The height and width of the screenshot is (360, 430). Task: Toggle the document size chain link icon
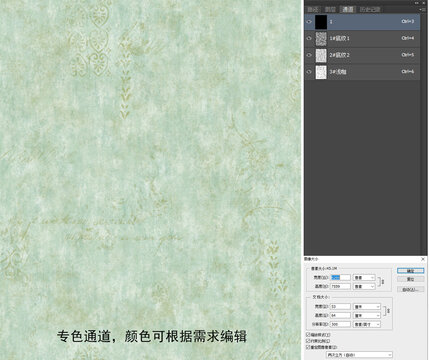pyautogui.click(x=388, y=311)
